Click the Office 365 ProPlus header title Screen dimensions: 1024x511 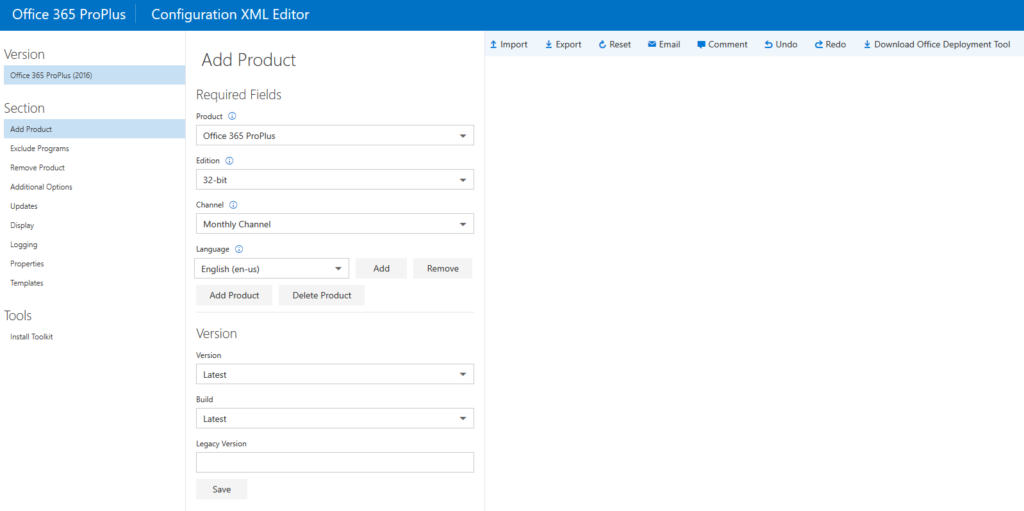(x=69, y=14)
